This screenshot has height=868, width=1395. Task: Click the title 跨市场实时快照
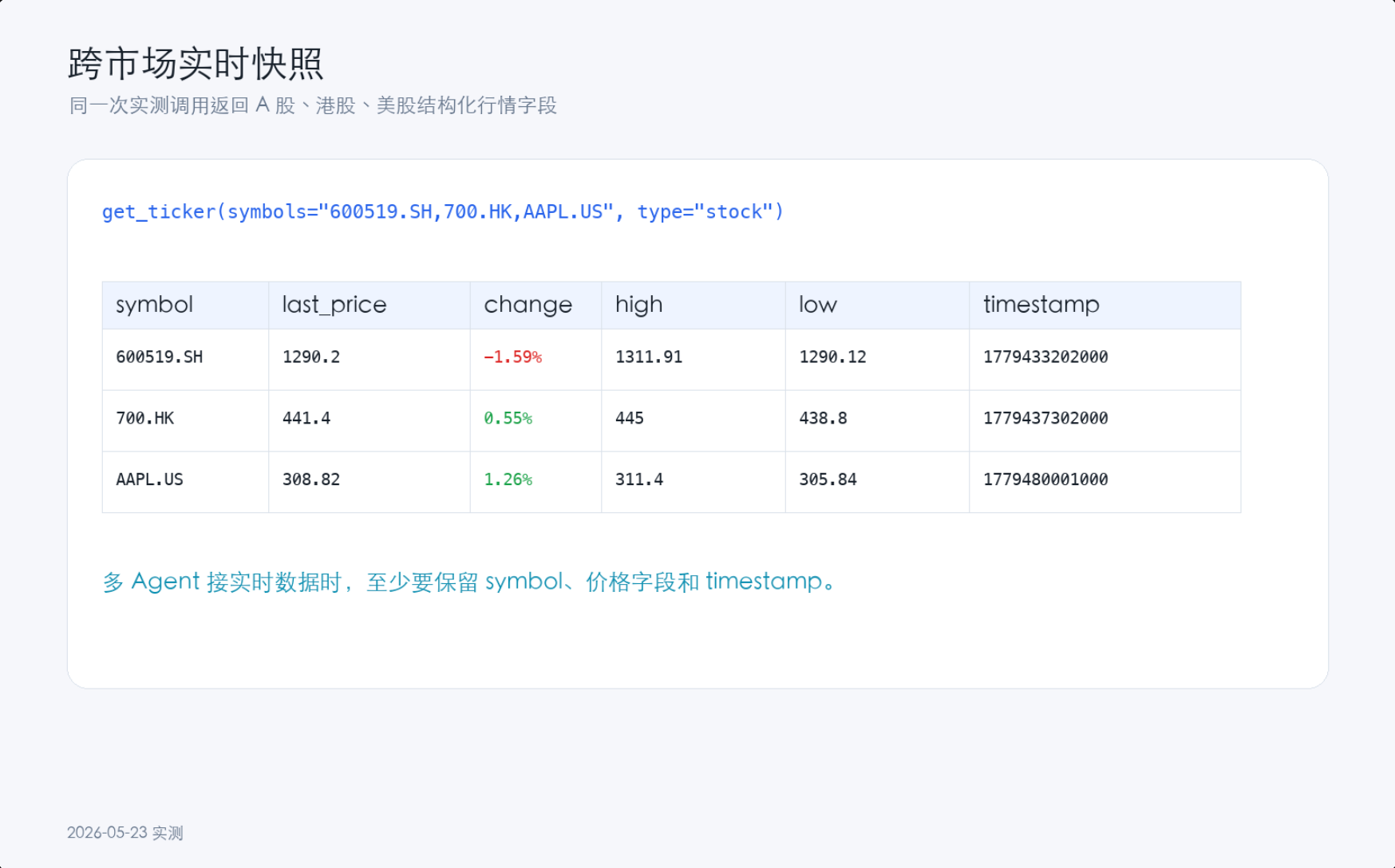coord(196,64)
